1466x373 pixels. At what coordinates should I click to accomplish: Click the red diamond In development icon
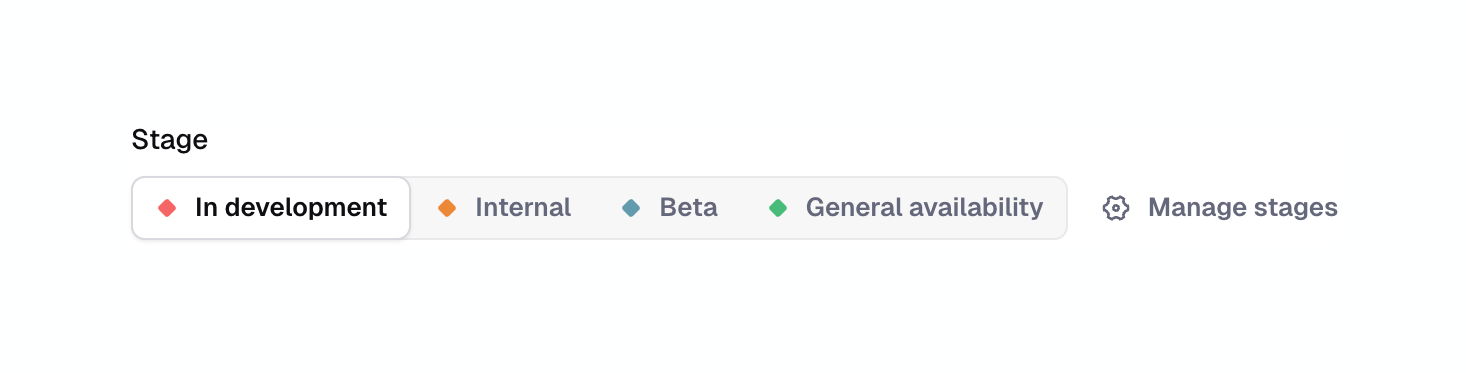pos(167,208)
